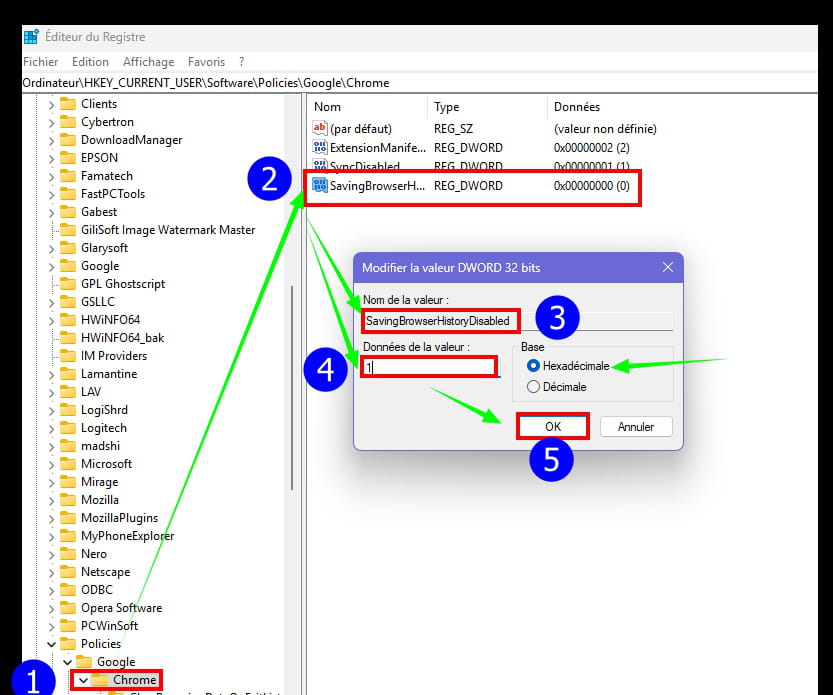Select the IM Providers folder icon

[x=67, y=355]
